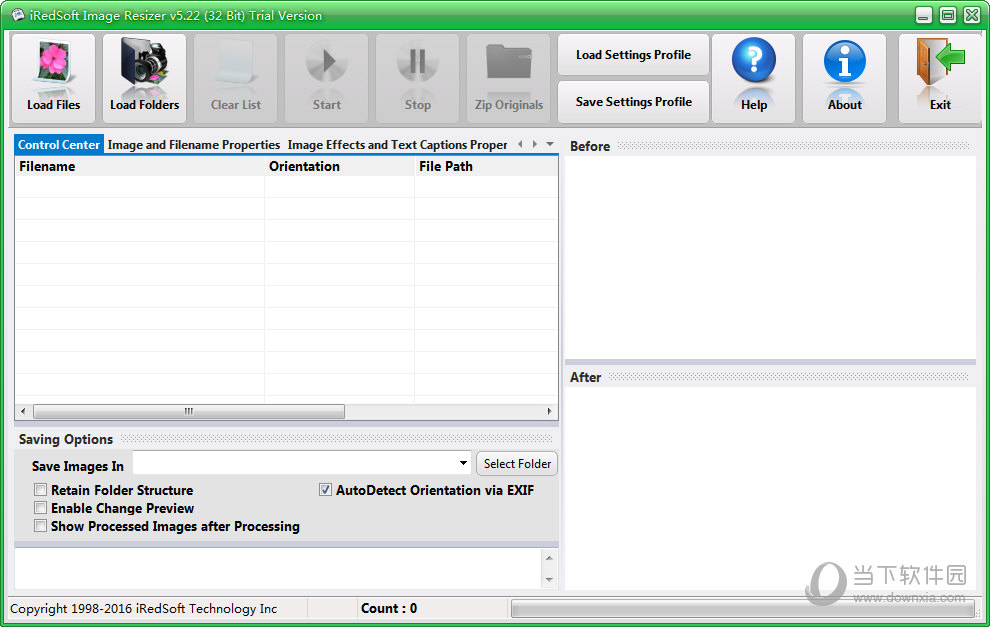The image size is (990, 627).
Task: Click file list scroll right arrow
Action: click(x=549, y=411)
